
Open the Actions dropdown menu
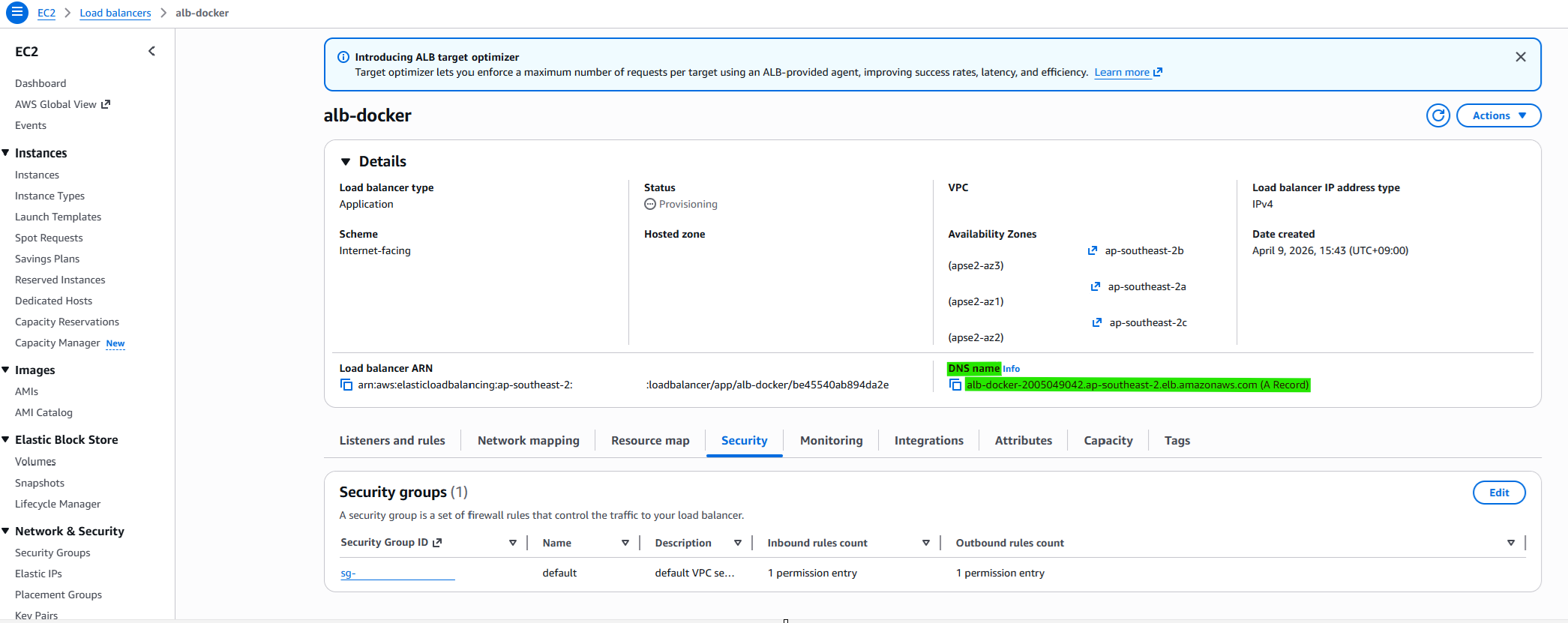click(1498, 115)
